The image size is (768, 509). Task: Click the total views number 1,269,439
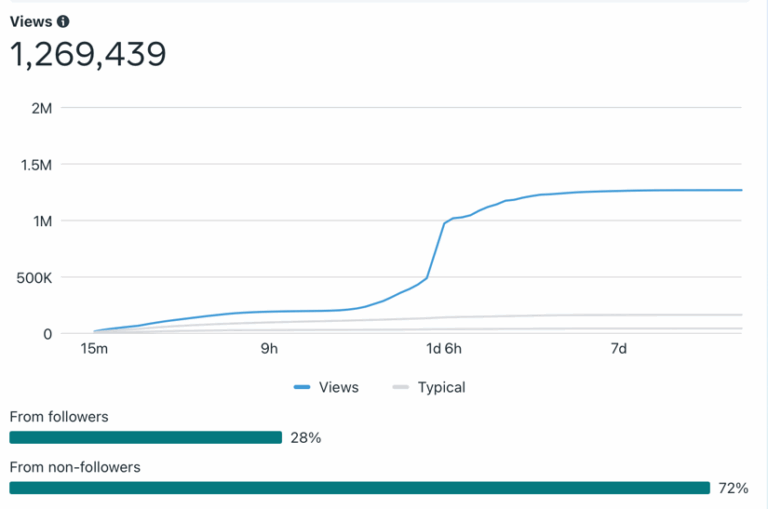point(88,54)
